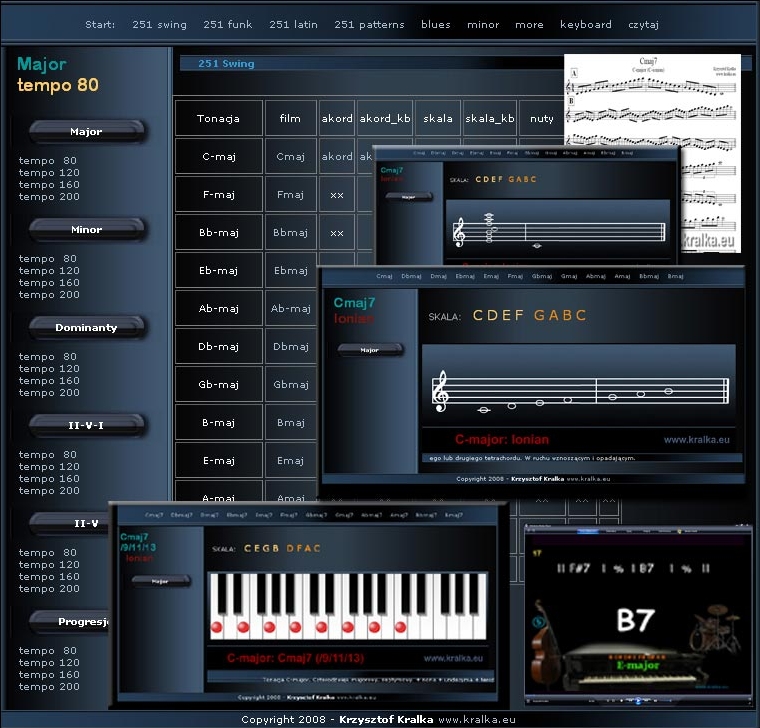Select tempo 80 under Minor
Viewport: 760px width, 728px height.
click(48, 258)
